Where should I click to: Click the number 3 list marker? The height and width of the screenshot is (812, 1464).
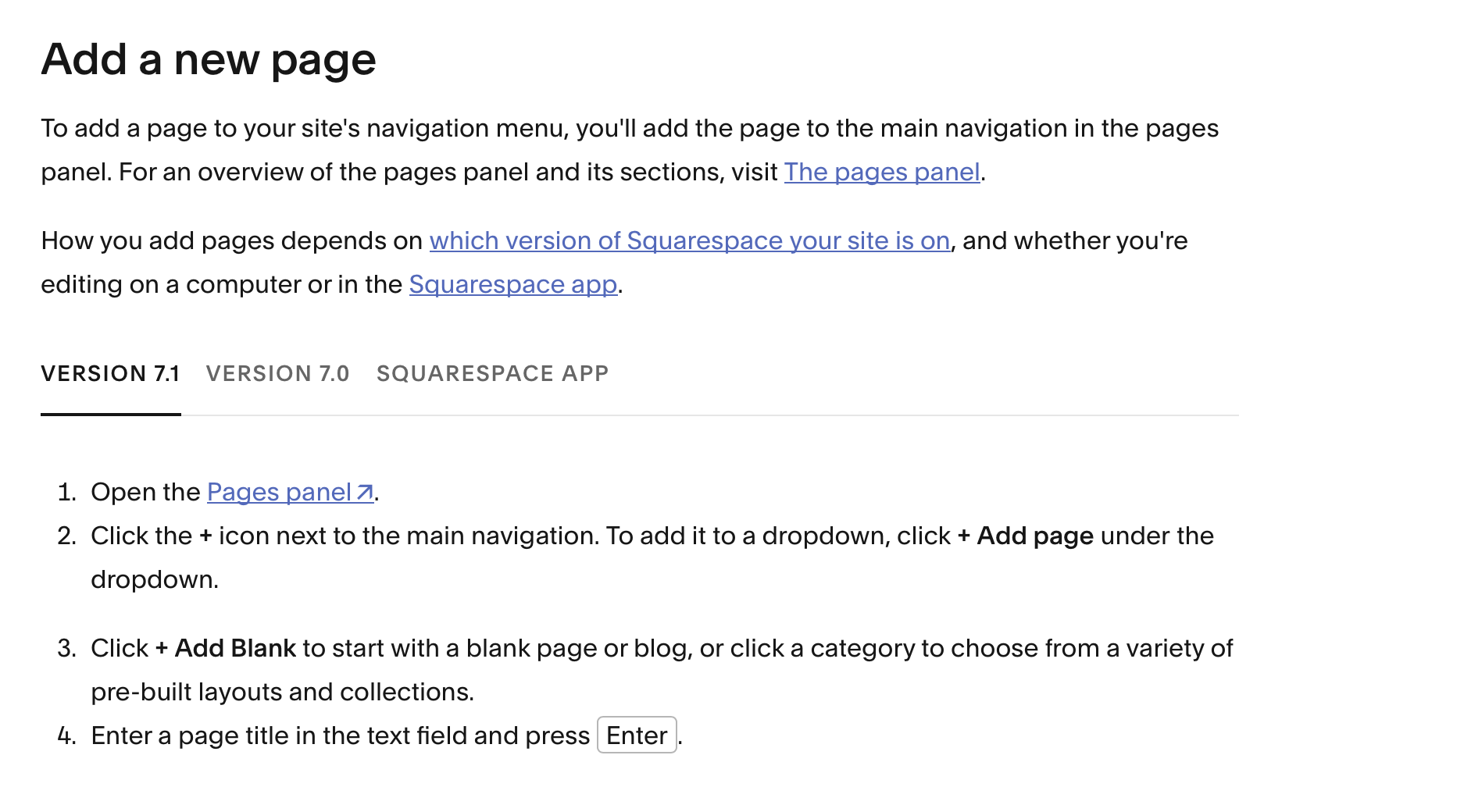tap(67, 648)
